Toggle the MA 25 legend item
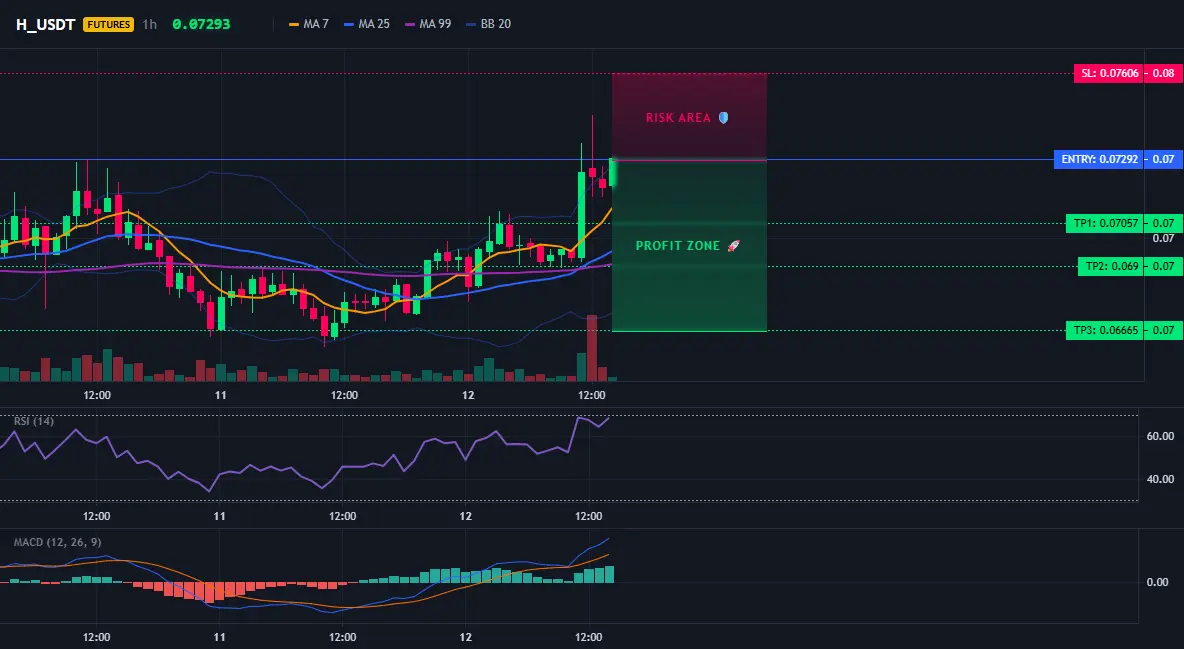The width and height of the screenshot is (1184, 649). click(367, 24)
